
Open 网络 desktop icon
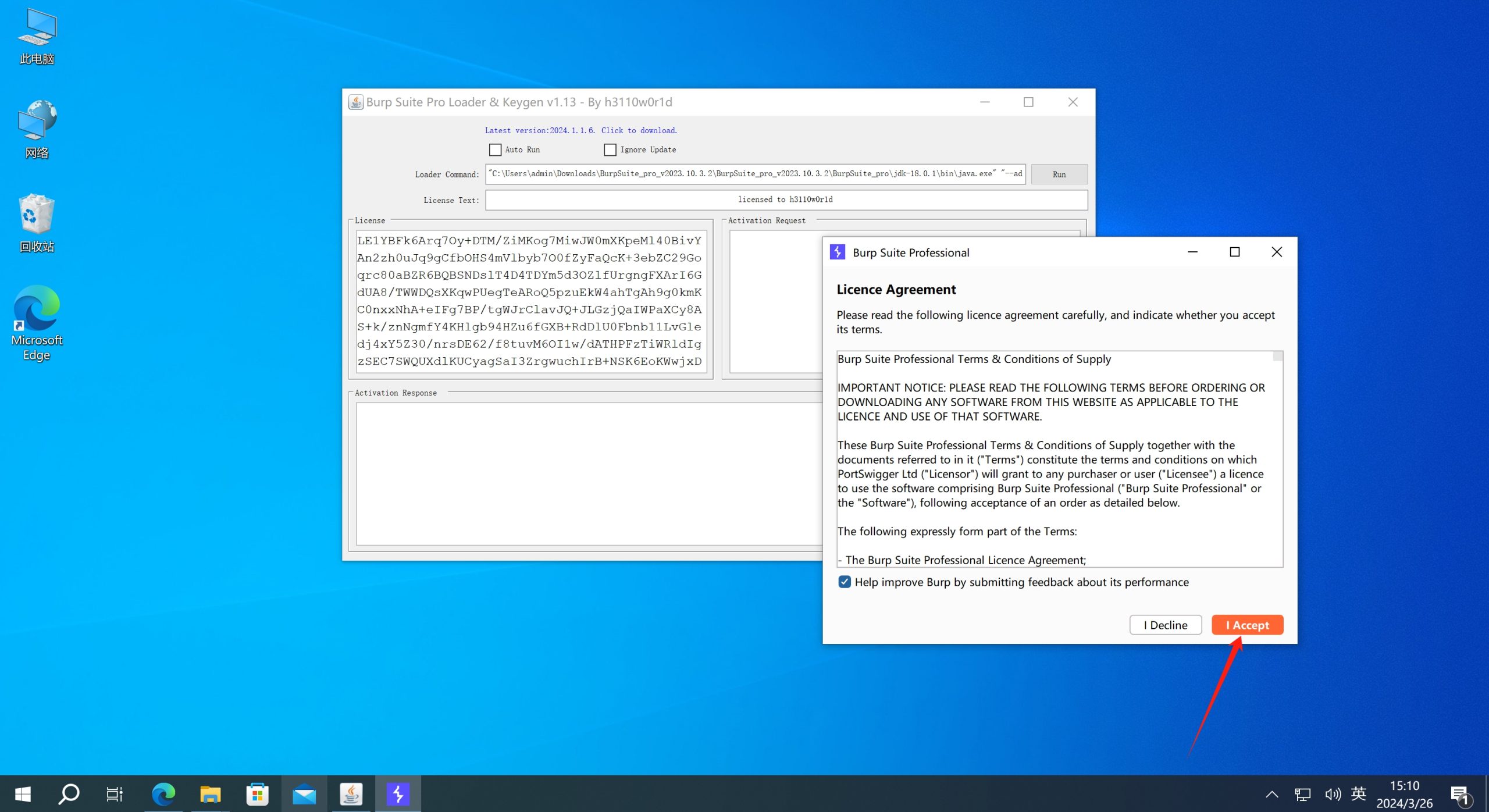[37, 129]
